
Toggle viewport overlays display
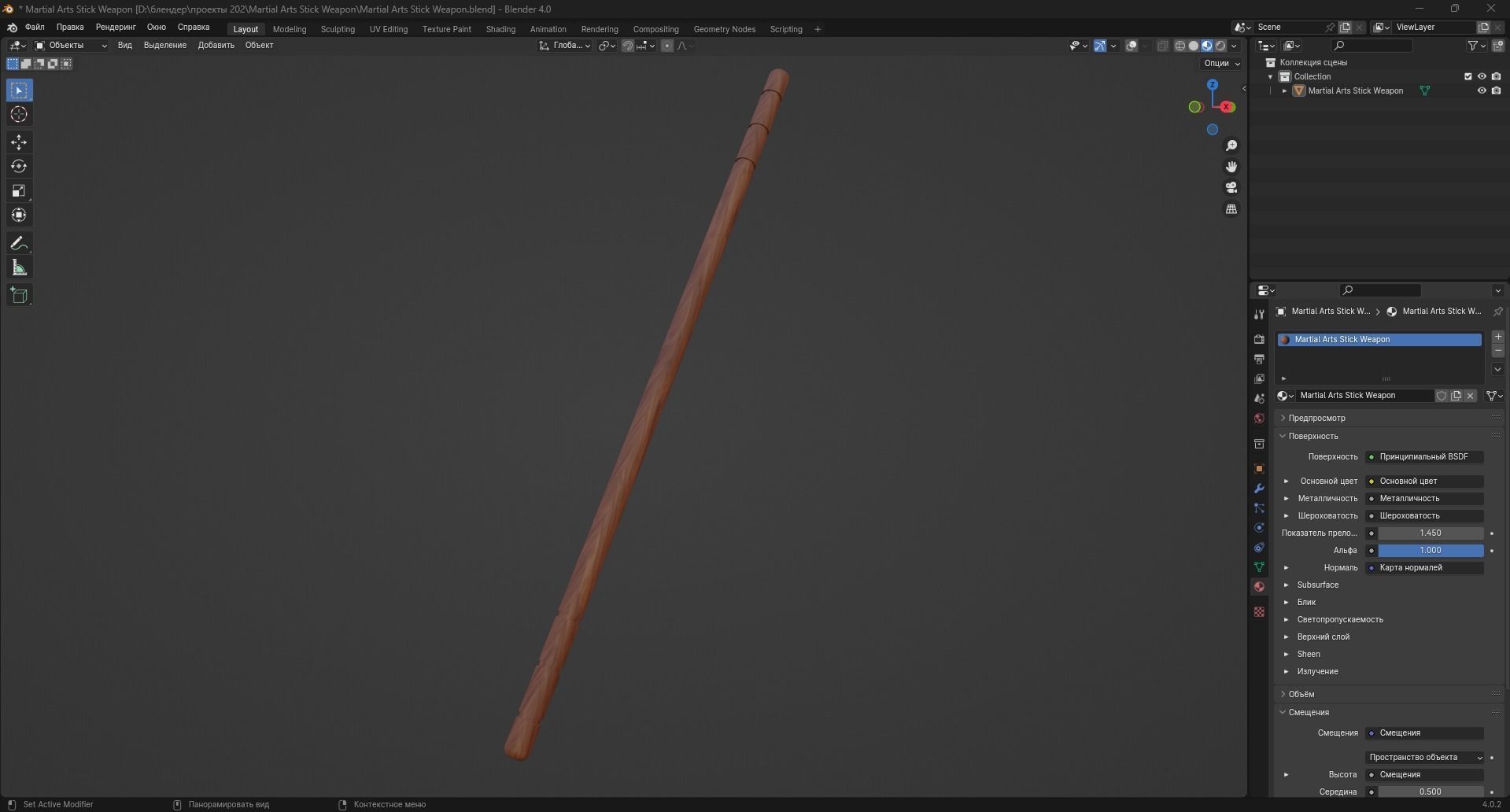coord(1132,46)
